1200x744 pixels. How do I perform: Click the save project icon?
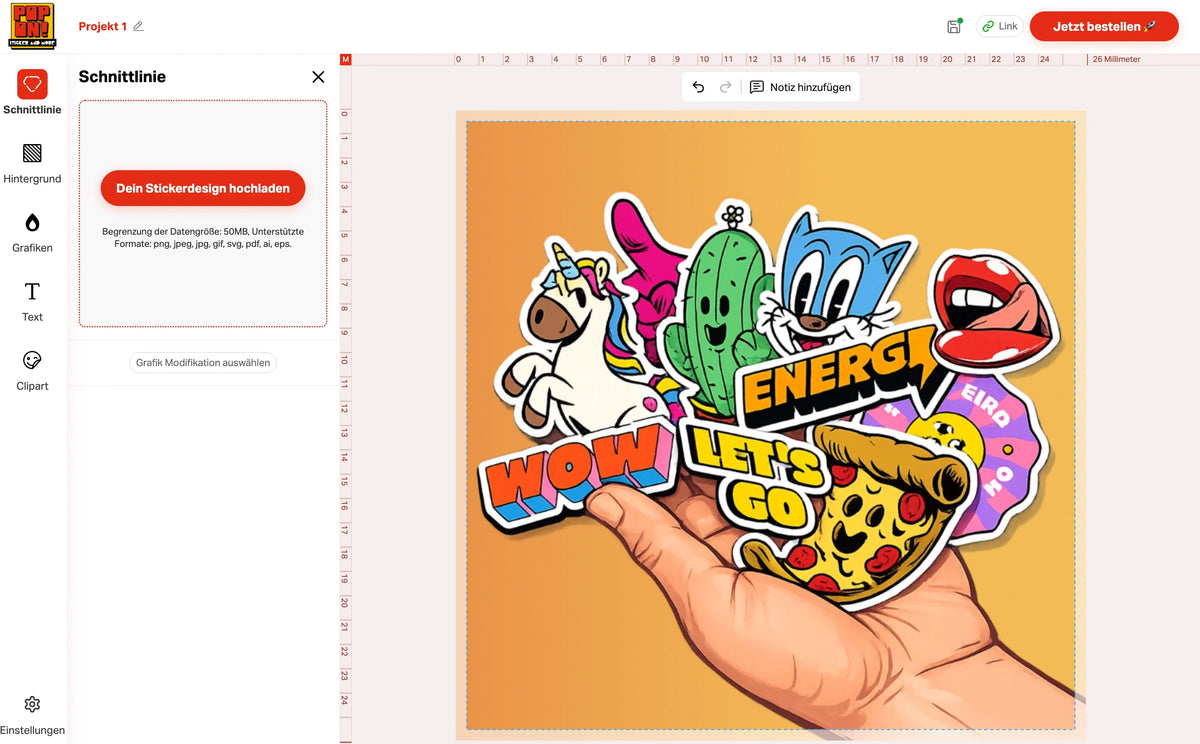click(x=953, y=26)
